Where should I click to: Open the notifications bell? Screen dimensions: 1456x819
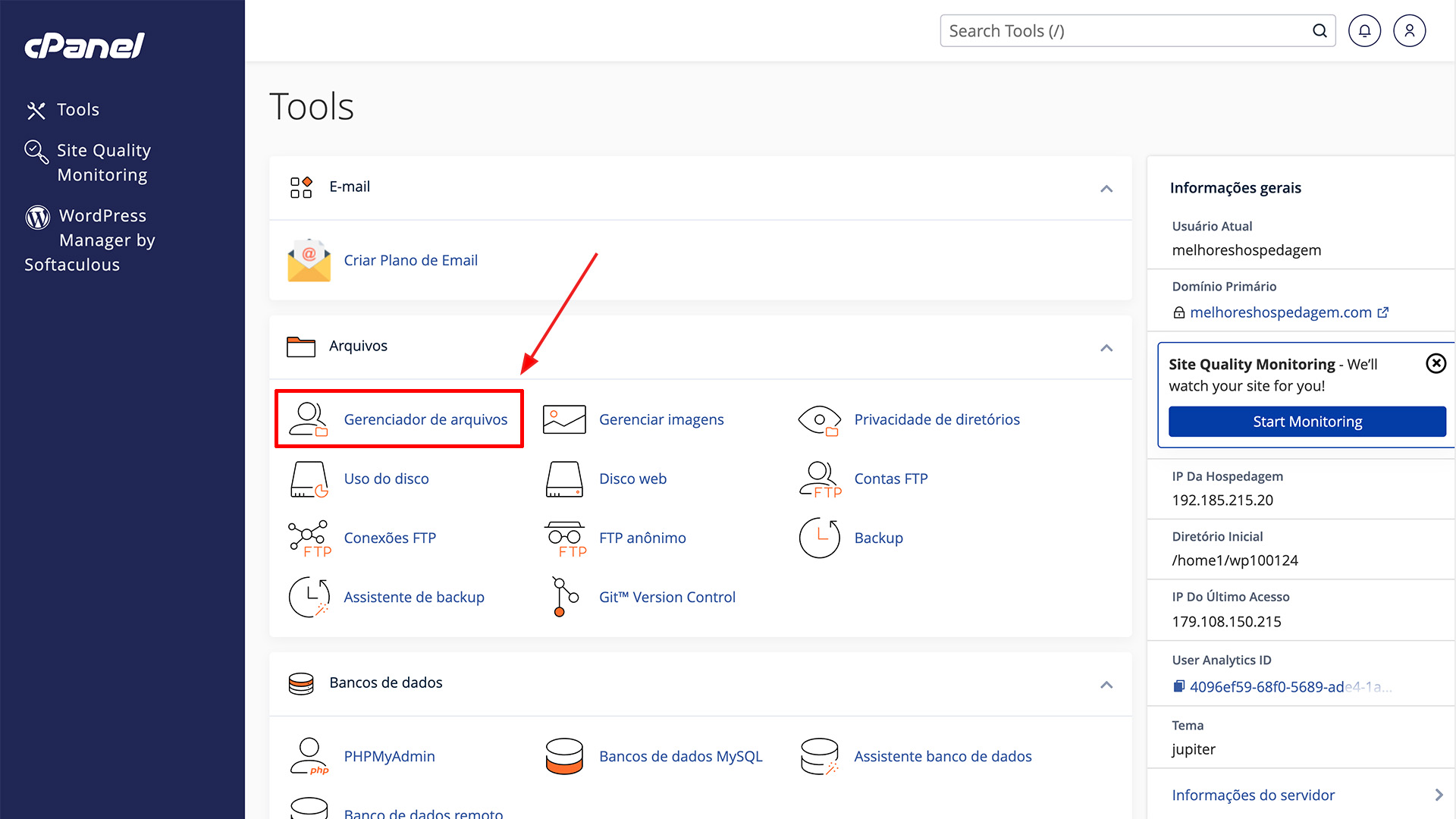[x=1364, y=31]
